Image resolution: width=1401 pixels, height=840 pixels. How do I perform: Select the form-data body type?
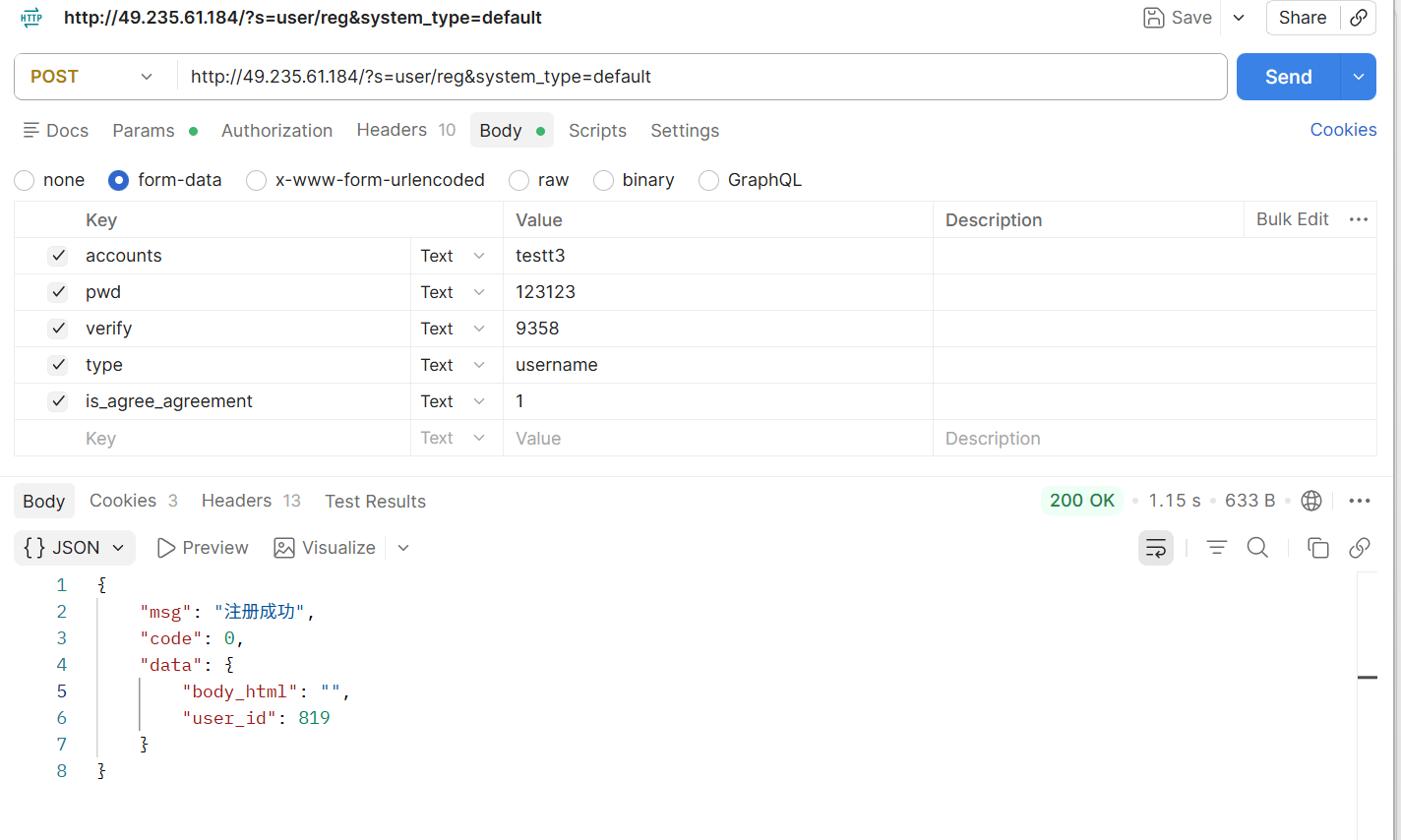(x=118, y=180)
